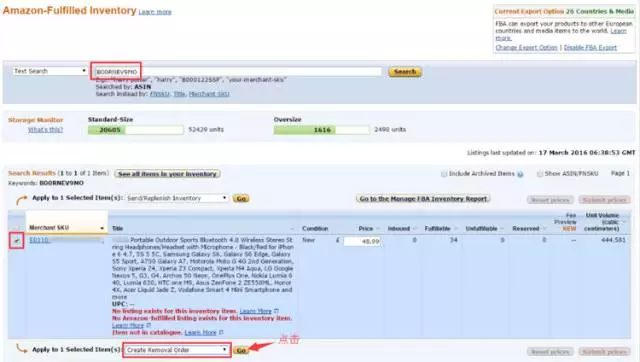Click sort arrow next to Unfulfillable header
Image resolution: width=640 pixels, height=362 pixels.
coord(502,229)
